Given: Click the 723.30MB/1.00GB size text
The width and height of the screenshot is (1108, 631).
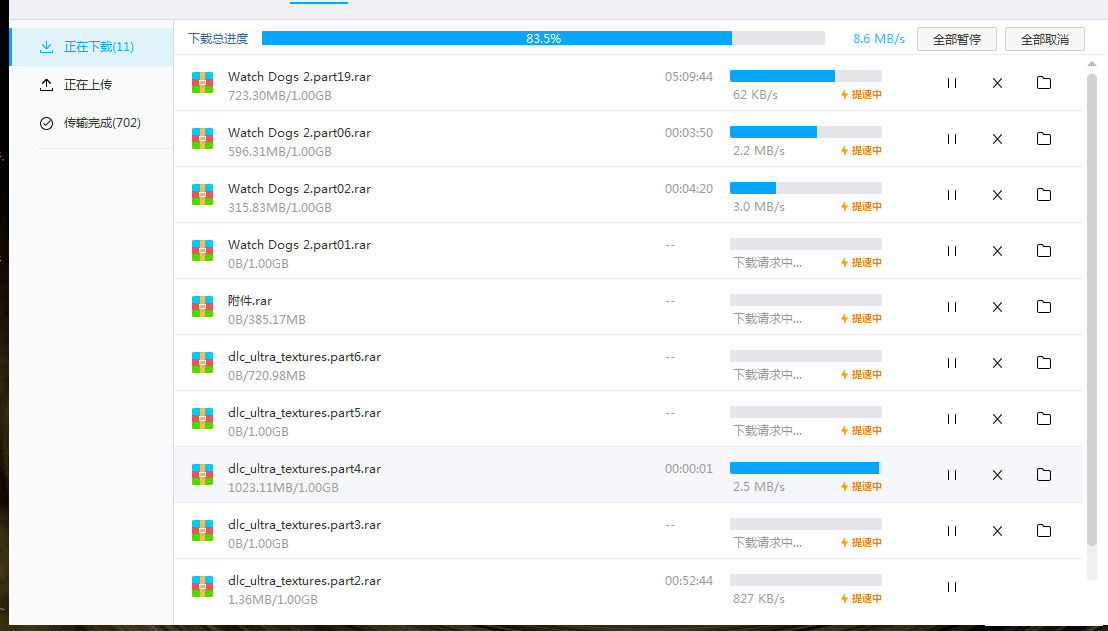Looking at the screenshot, I should (279, 95).
